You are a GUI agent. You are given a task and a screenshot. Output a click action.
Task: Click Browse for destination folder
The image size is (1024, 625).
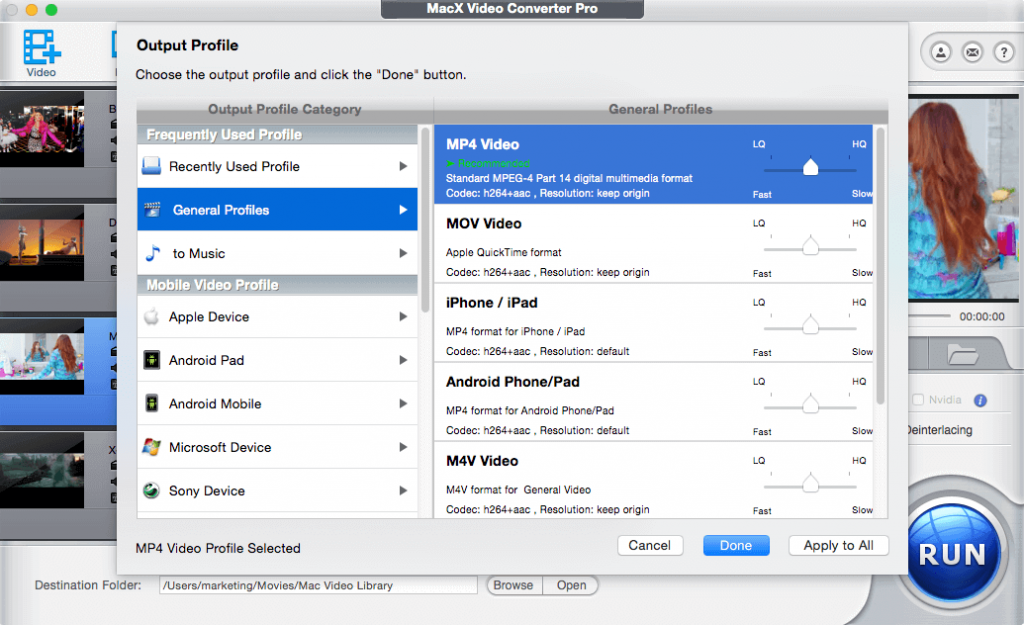(x=513, y=585)
